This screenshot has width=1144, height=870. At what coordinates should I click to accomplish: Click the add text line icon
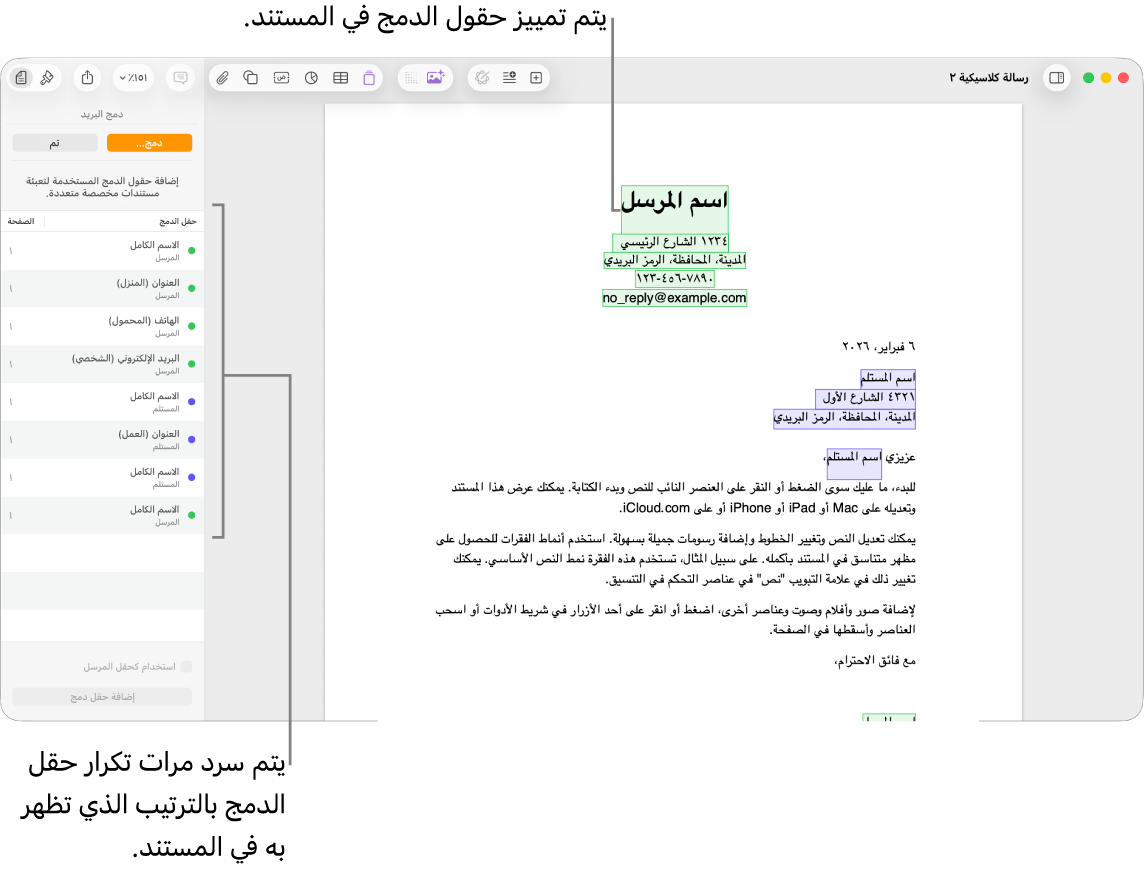[509, 77]
